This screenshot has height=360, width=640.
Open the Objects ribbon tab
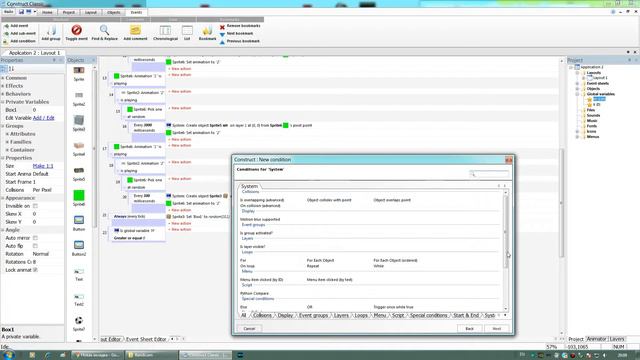pyautogui.click(x=113, y=12)
